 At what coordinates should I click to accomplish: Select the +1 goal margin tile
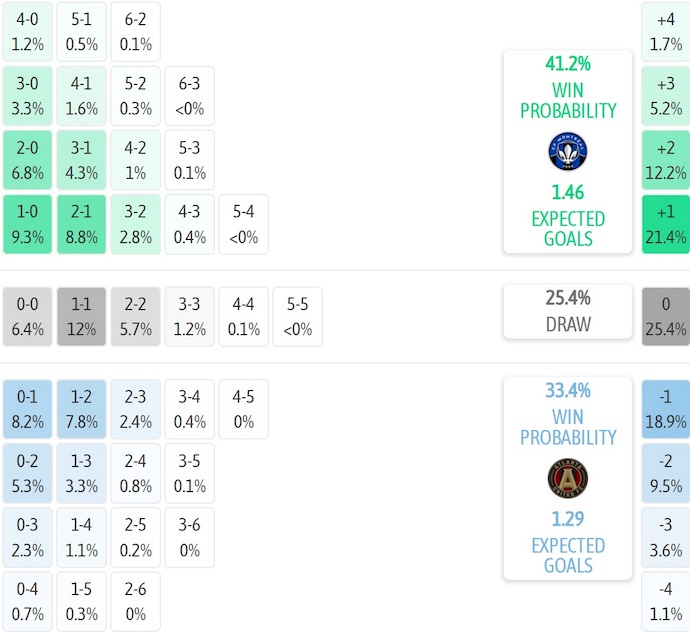click(x=665, y=224)
